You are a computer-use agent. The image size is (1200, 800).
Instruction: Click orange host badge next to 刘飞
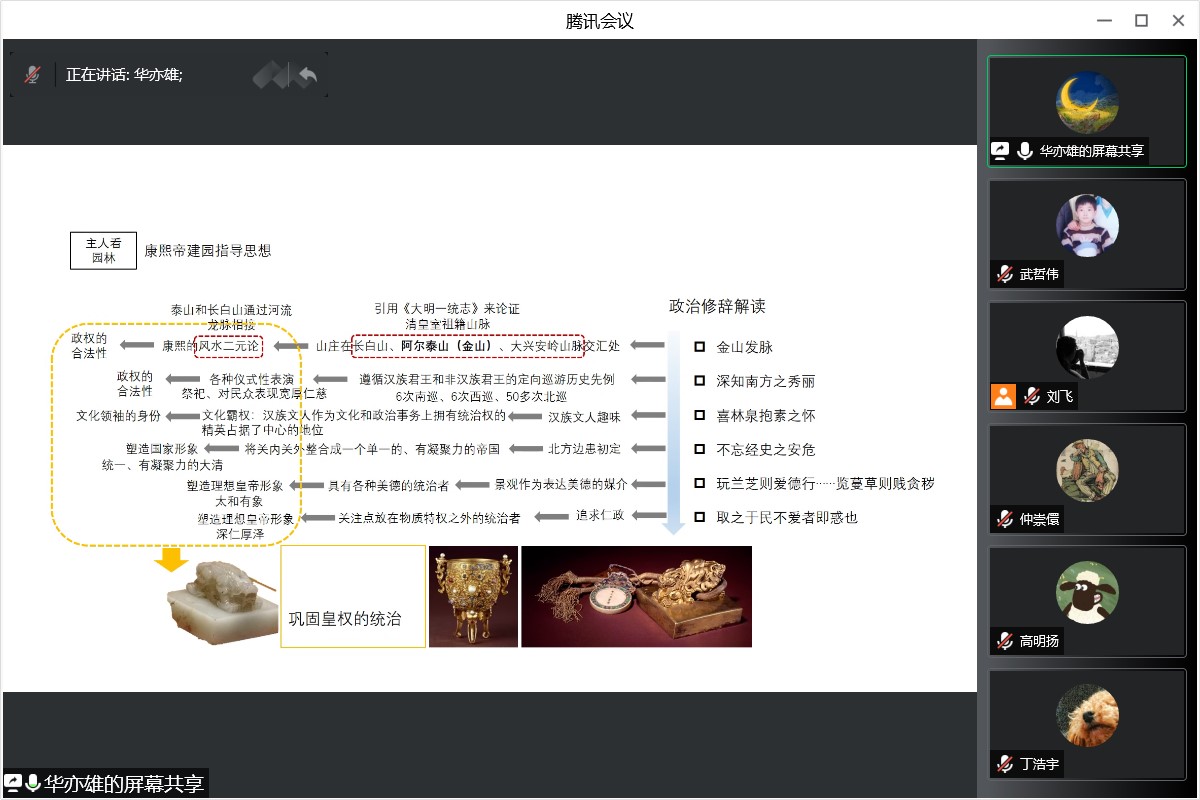coord(1003,396)
